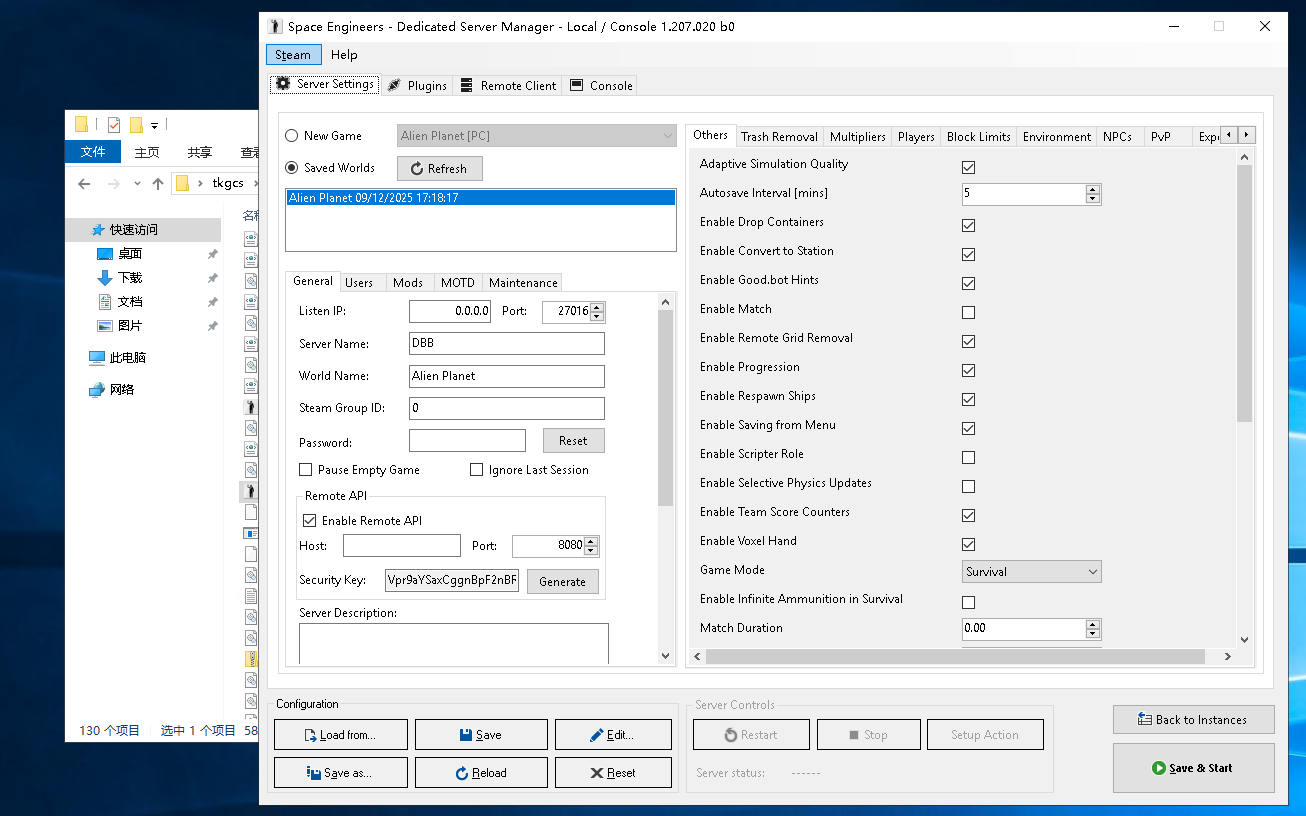Increase the Autosave Interval with up arrow
Viewport: 1306px width, 816px height.
[x=1093, y=189]
